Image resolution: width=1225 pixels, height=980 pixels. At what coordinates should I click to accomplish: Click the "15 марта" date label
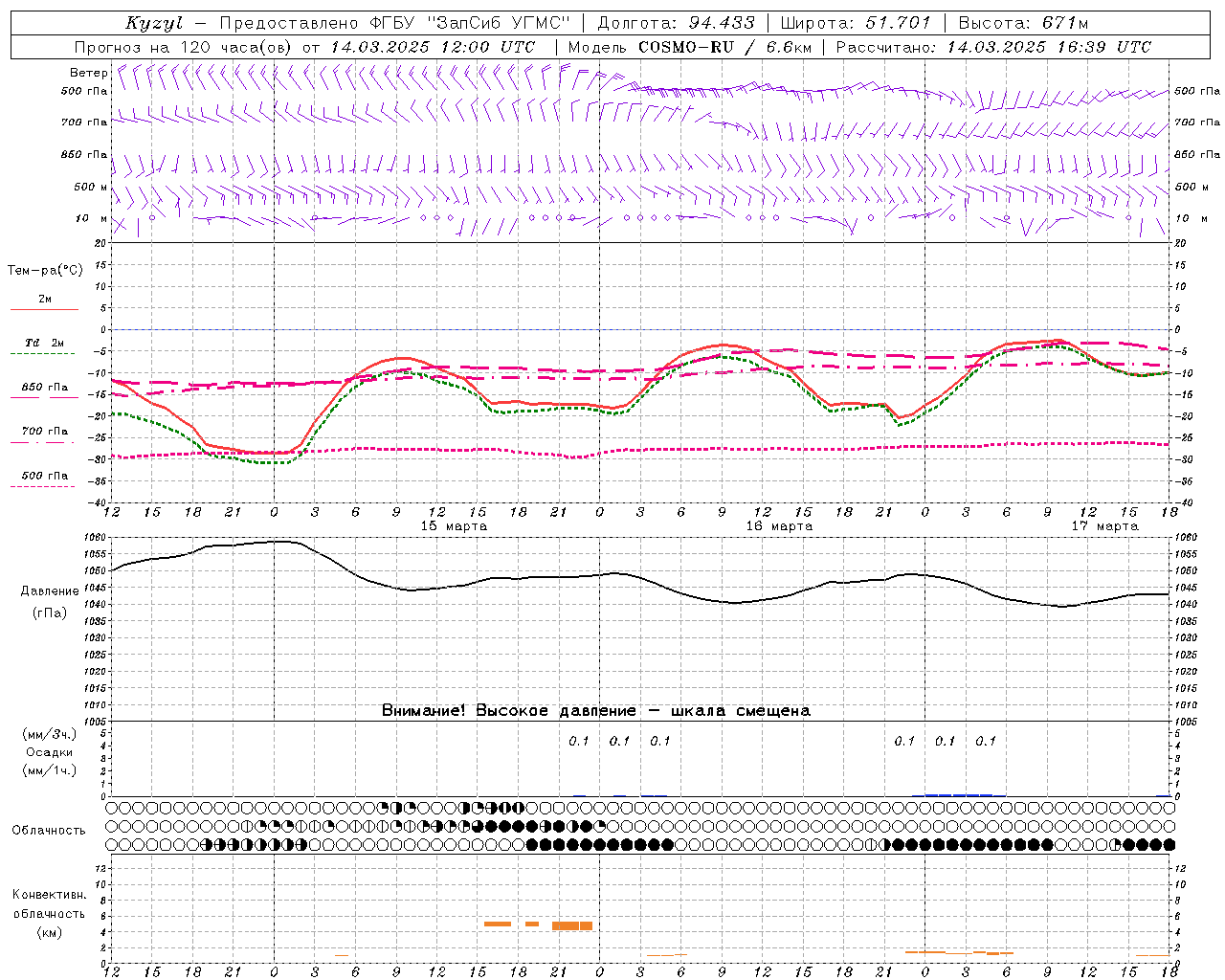click(x=454, y=526)
